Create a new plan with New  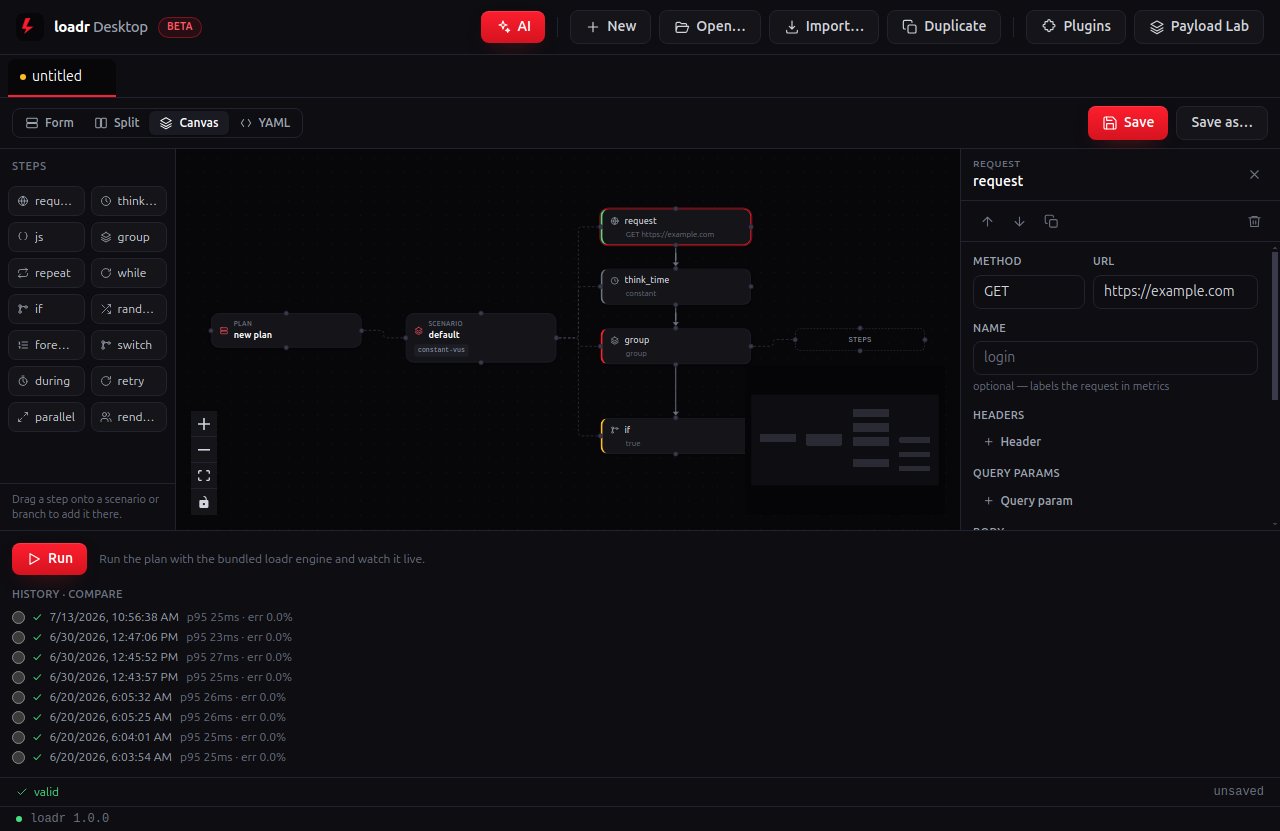pyautogui.click(x=610, y=27)
